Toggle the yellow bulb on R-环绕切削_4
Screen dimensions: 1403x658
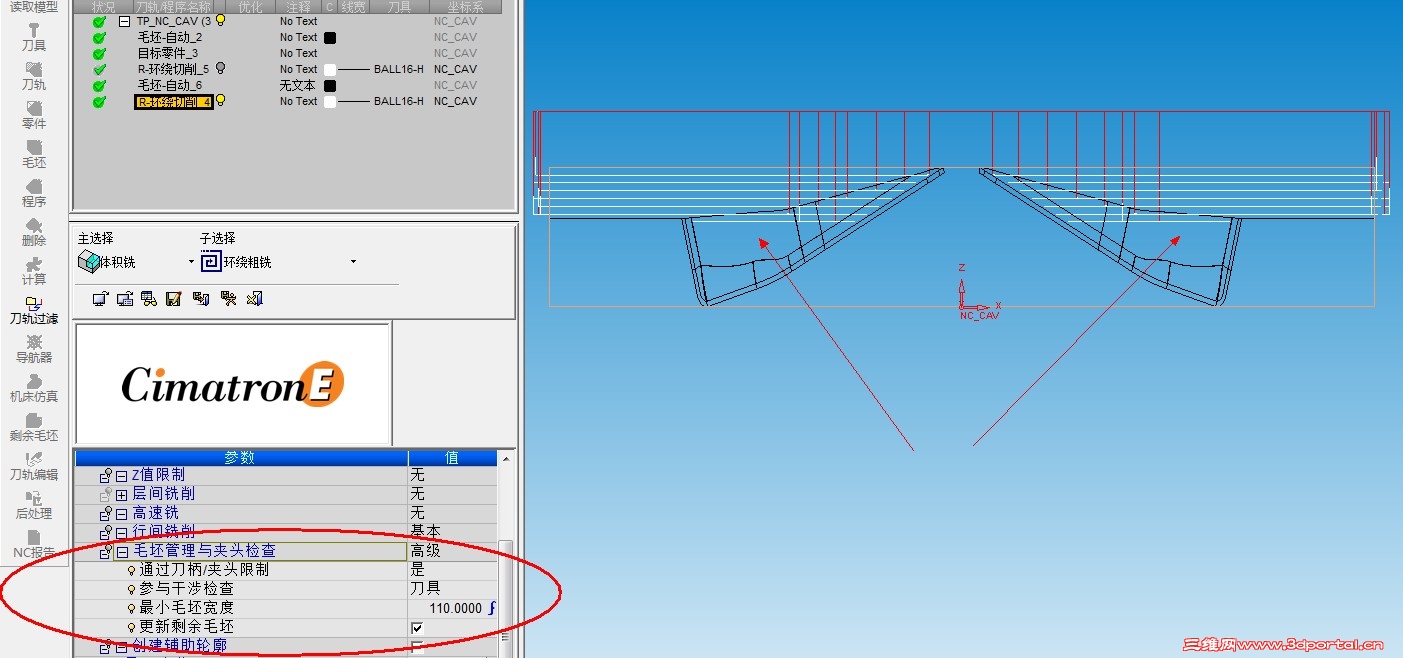221,100
